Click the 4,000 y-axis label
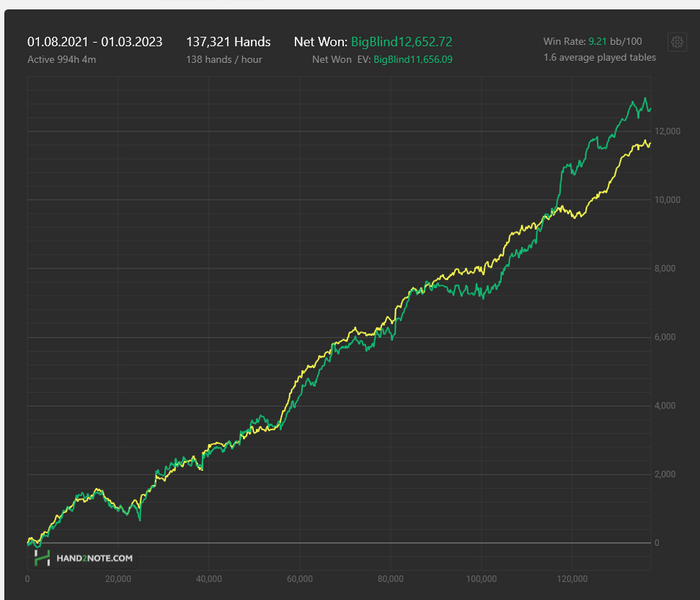Image resolution: width=700 pixels, height=600 pixels. 665,406
